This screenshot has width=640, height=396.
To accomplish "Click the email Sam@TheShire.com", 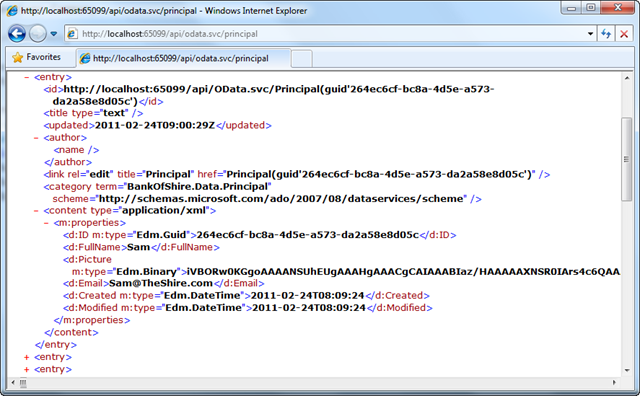I will point(161,283).
